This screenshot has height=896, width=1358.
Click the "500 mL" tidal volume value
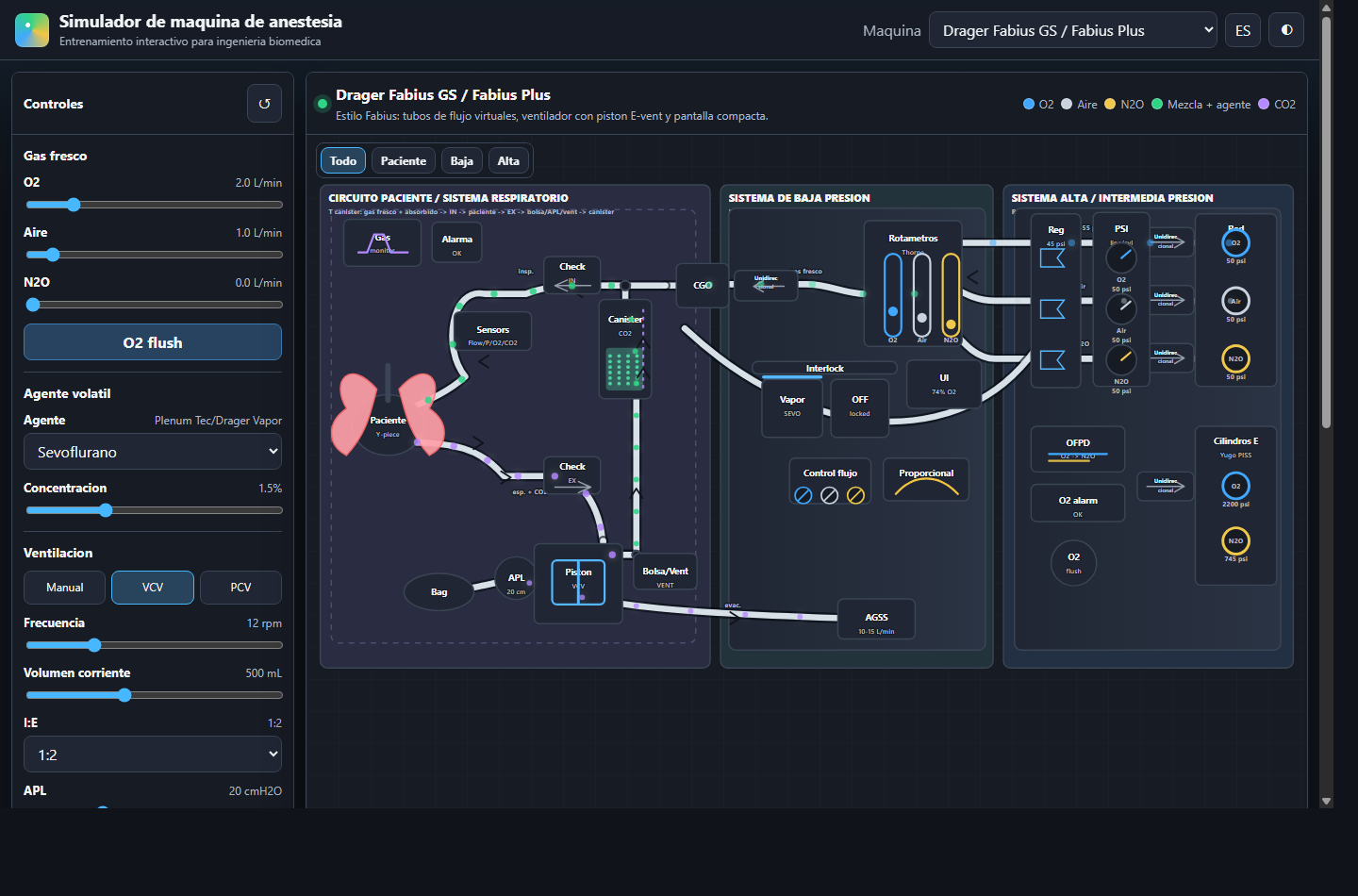[x=263, y=673]
